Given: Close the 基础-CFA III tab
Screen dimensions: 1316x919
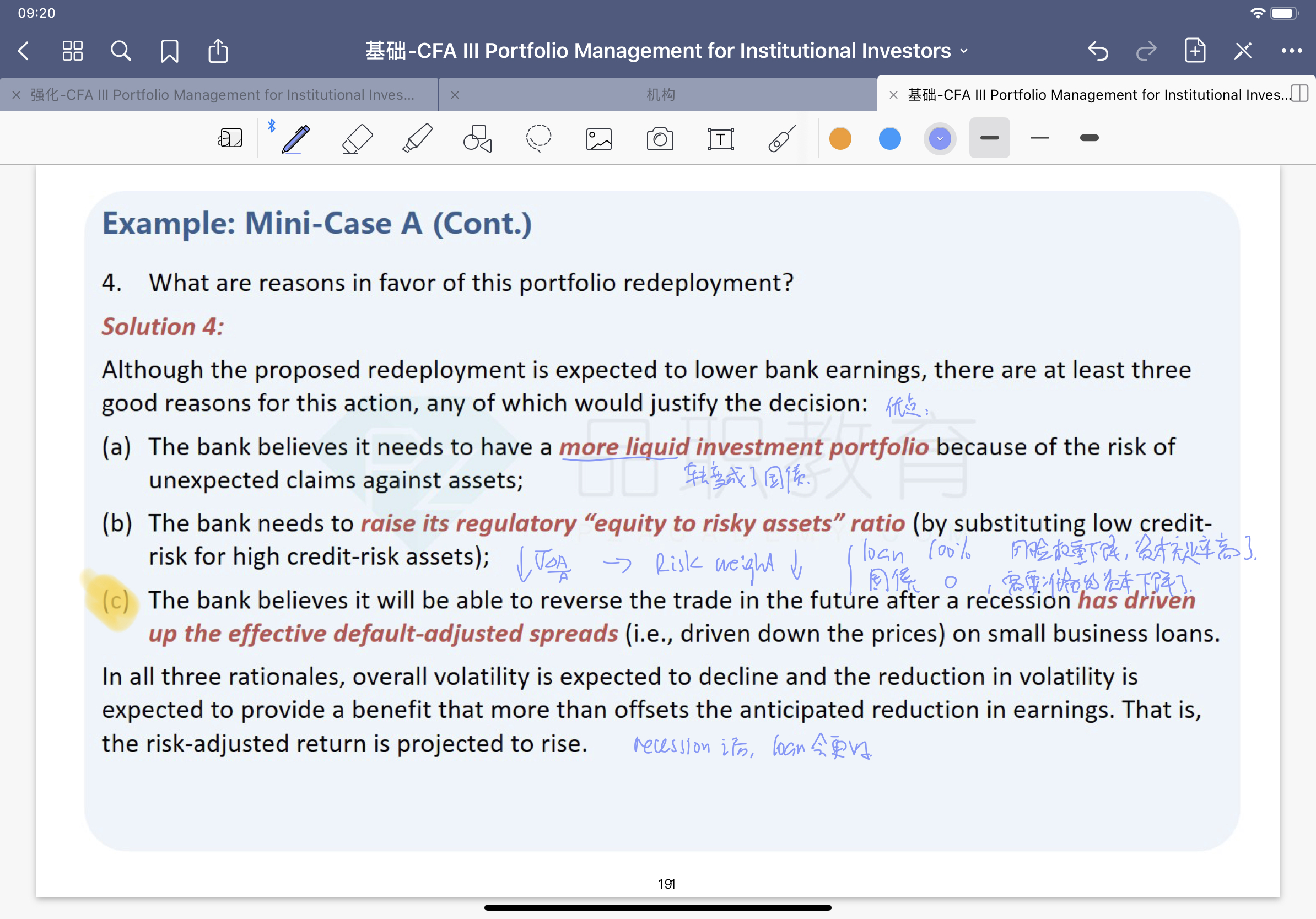Looking at the screenshot, I should [x=893, y=95].
